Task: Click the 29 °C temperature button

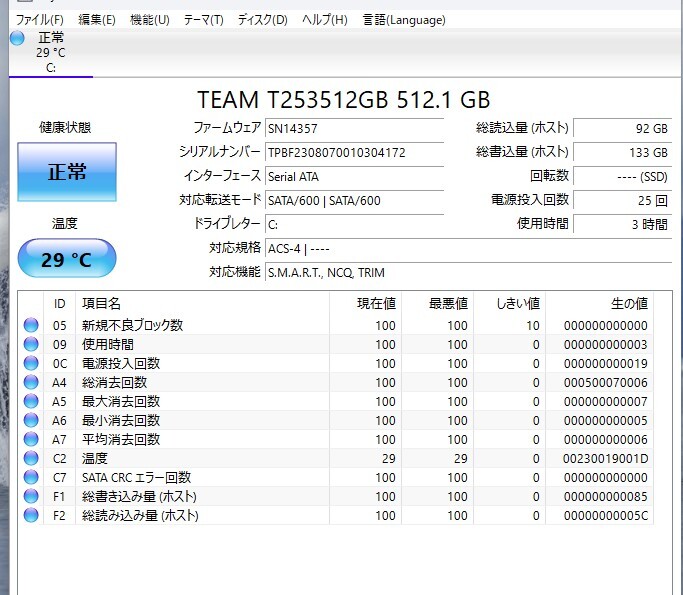Action: [x=67, y=260]
